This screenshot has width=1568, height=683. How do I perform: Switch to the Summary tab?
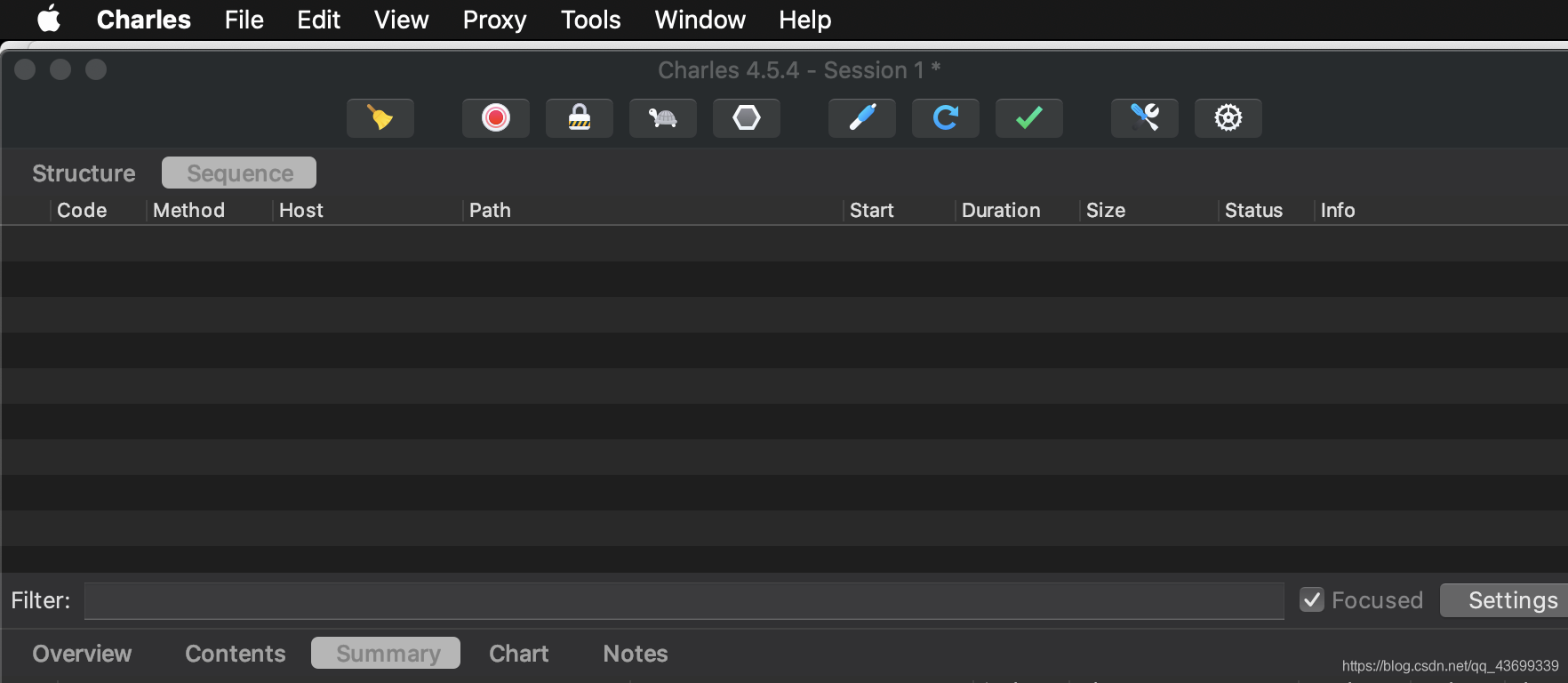(x=386, y=654)
